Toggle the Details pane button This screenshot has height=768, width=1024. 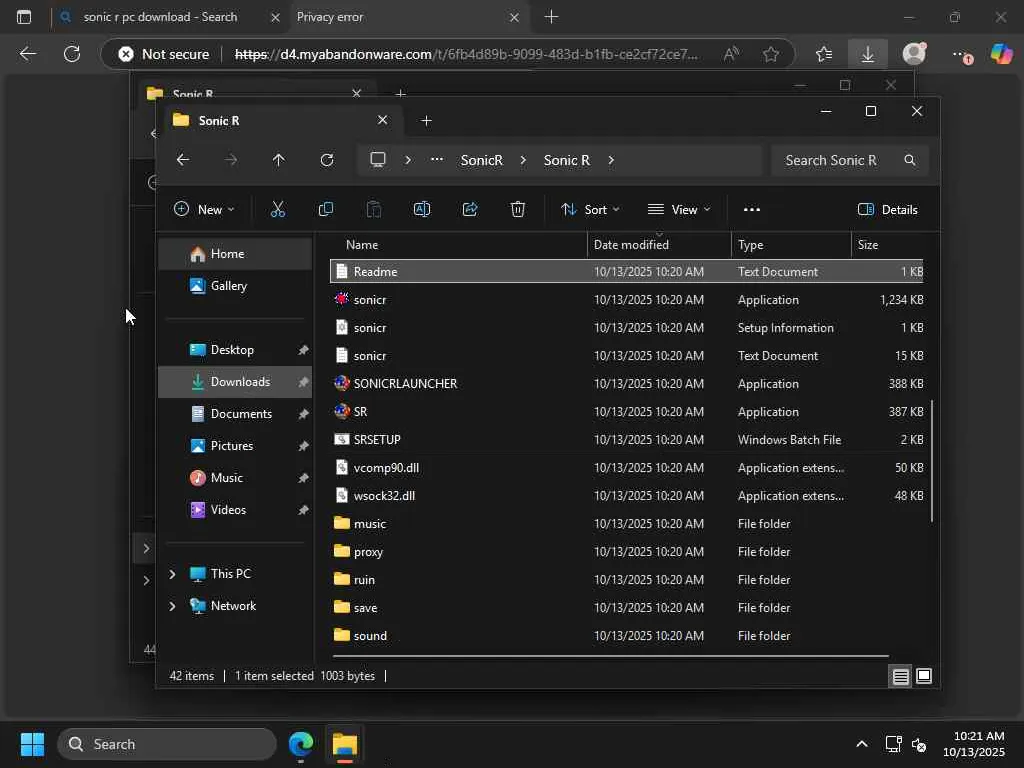(888, 209)
